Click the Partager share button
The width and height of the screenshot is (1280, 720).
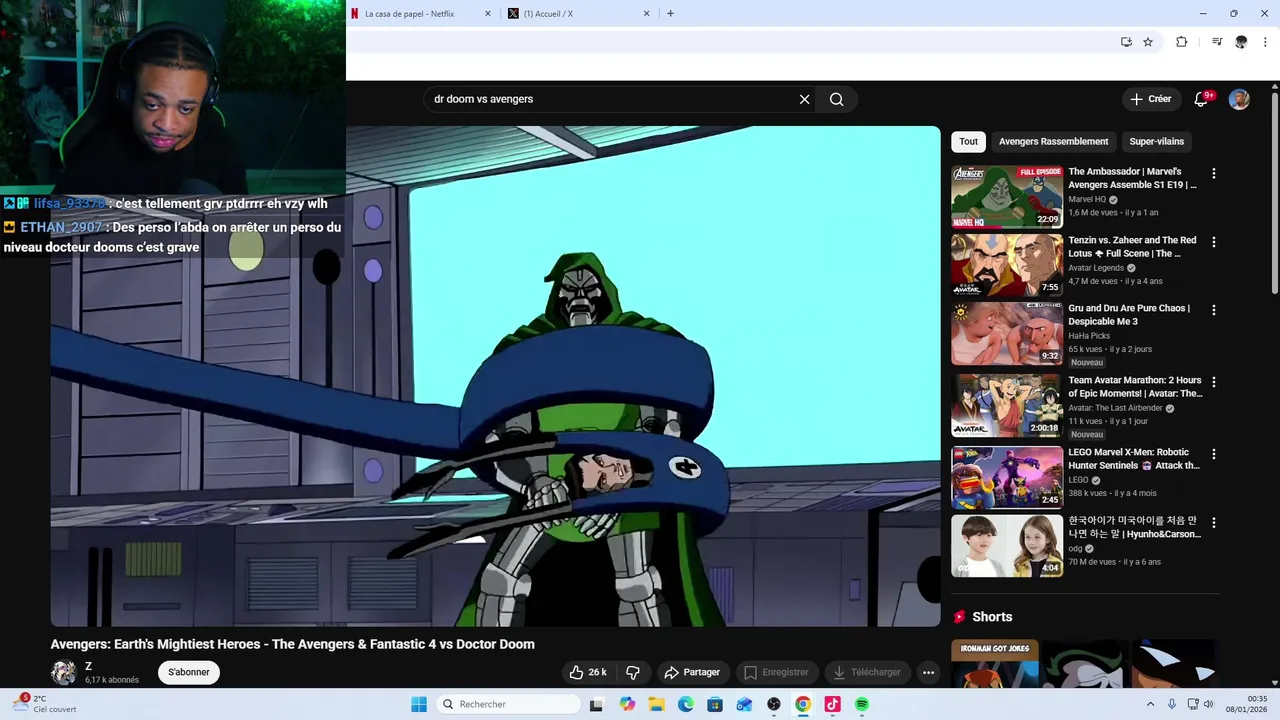click(692, 672)
